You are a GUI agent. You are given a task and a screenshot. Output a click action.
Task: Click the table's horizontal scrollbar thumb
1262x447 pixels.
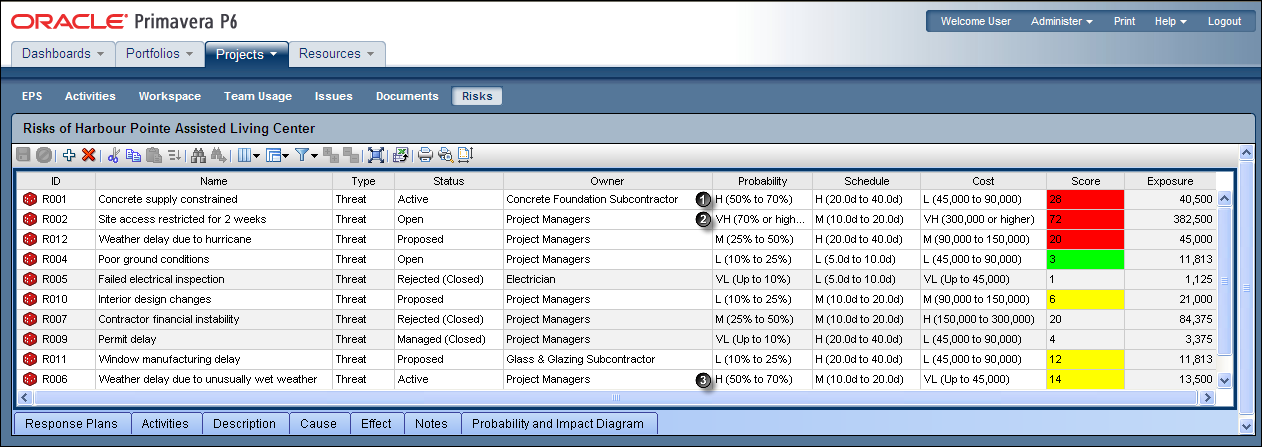[x=615, y=397]
